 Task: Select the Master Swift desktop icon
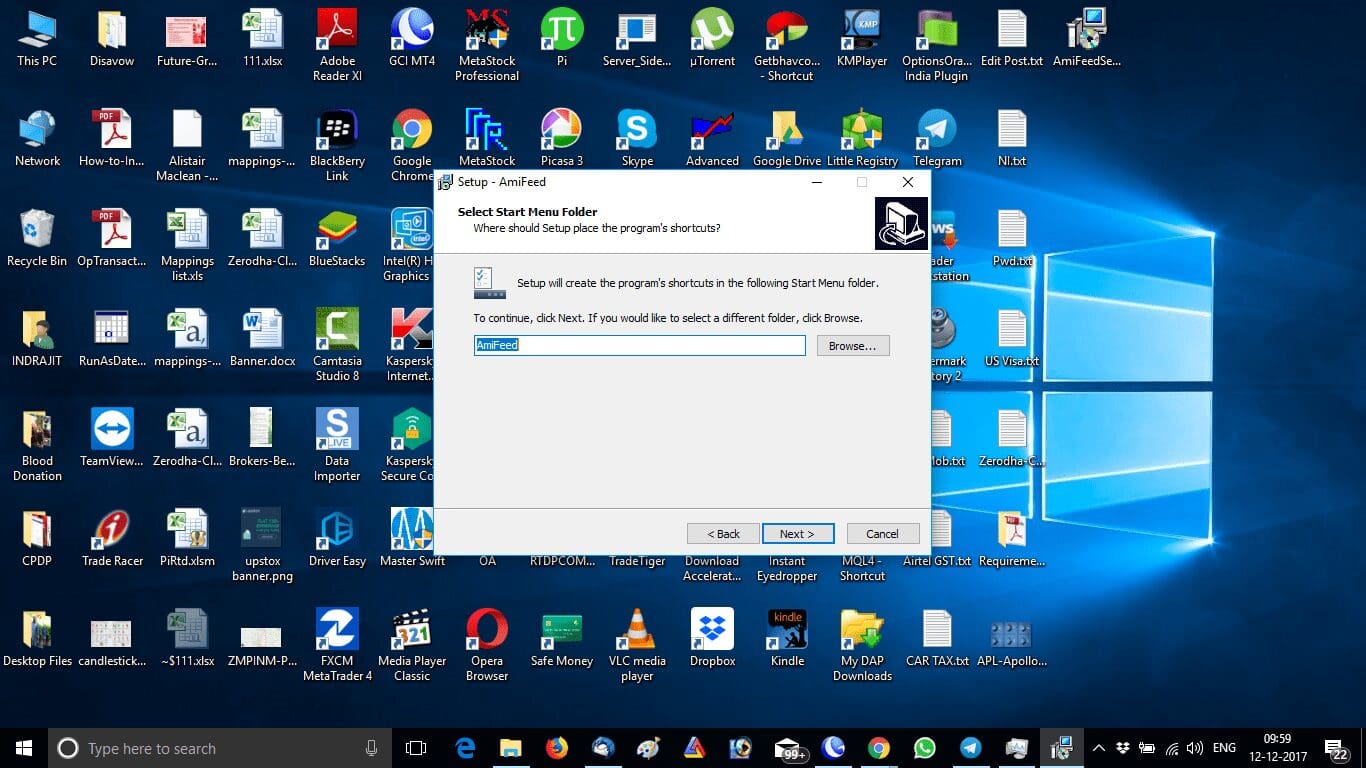click(x=412, y=537)
